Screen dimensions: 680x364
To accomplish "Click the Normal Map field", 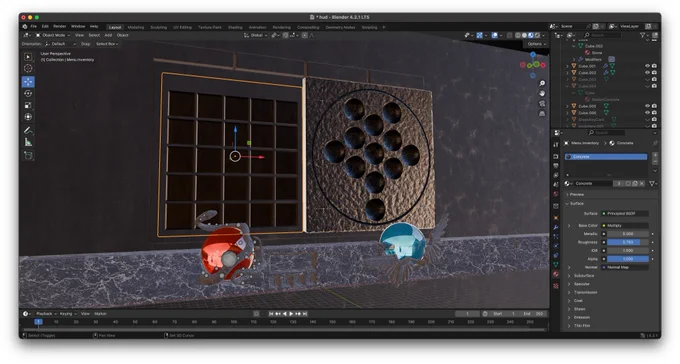I will [624, 267].
